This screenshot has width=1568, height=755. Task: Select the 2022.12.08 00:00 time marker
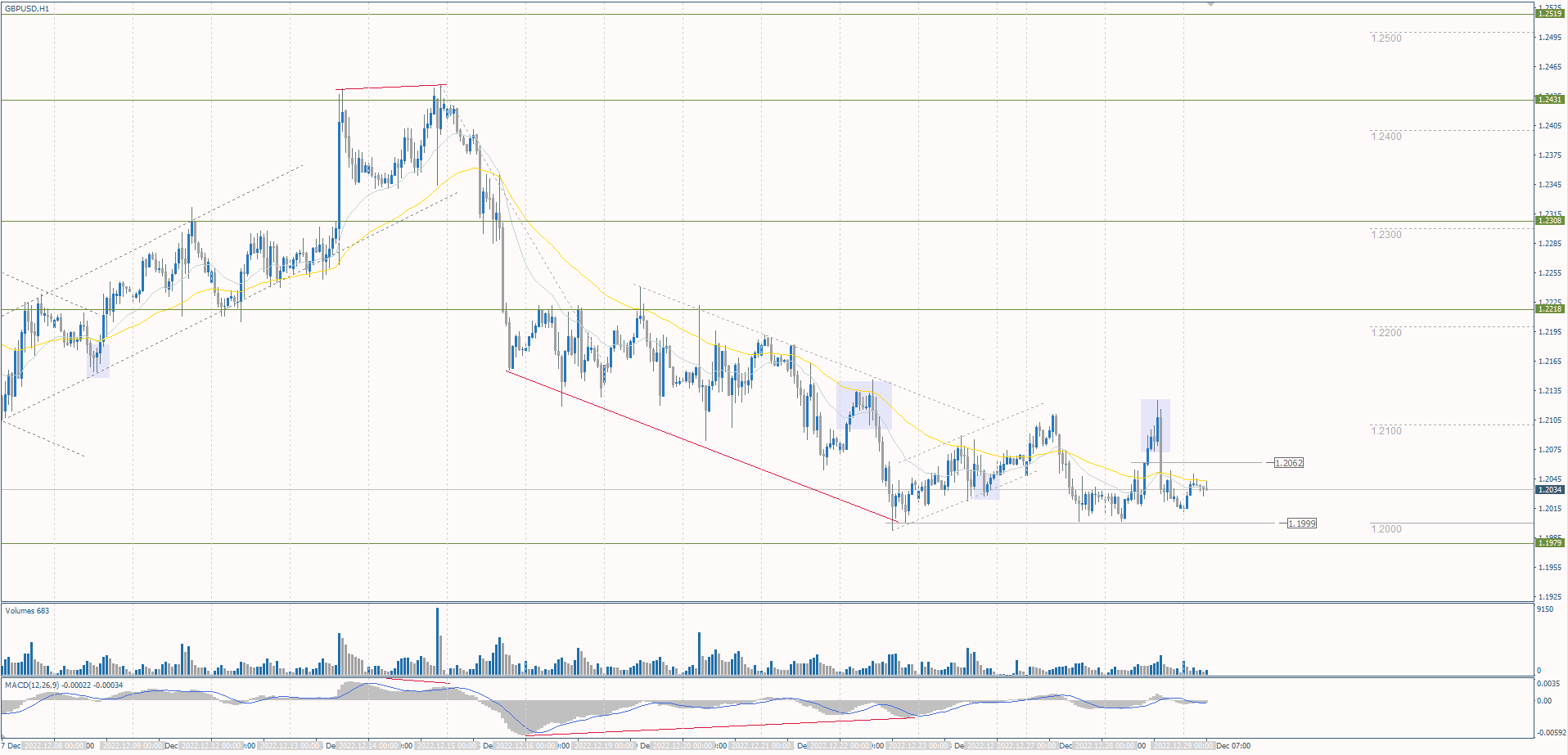(x=55, y=746)
